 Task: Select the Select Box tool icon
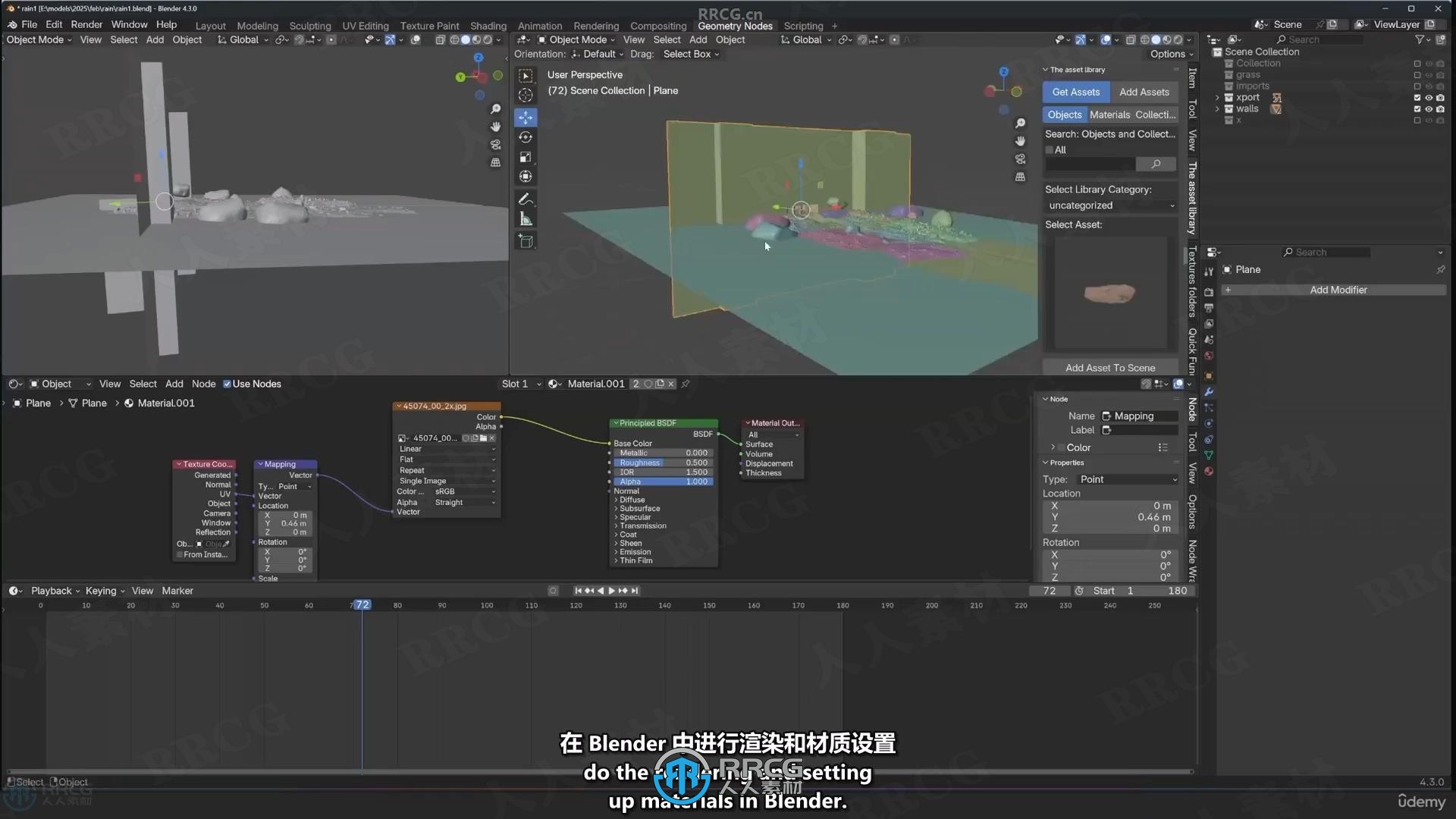tap(526, 76)
